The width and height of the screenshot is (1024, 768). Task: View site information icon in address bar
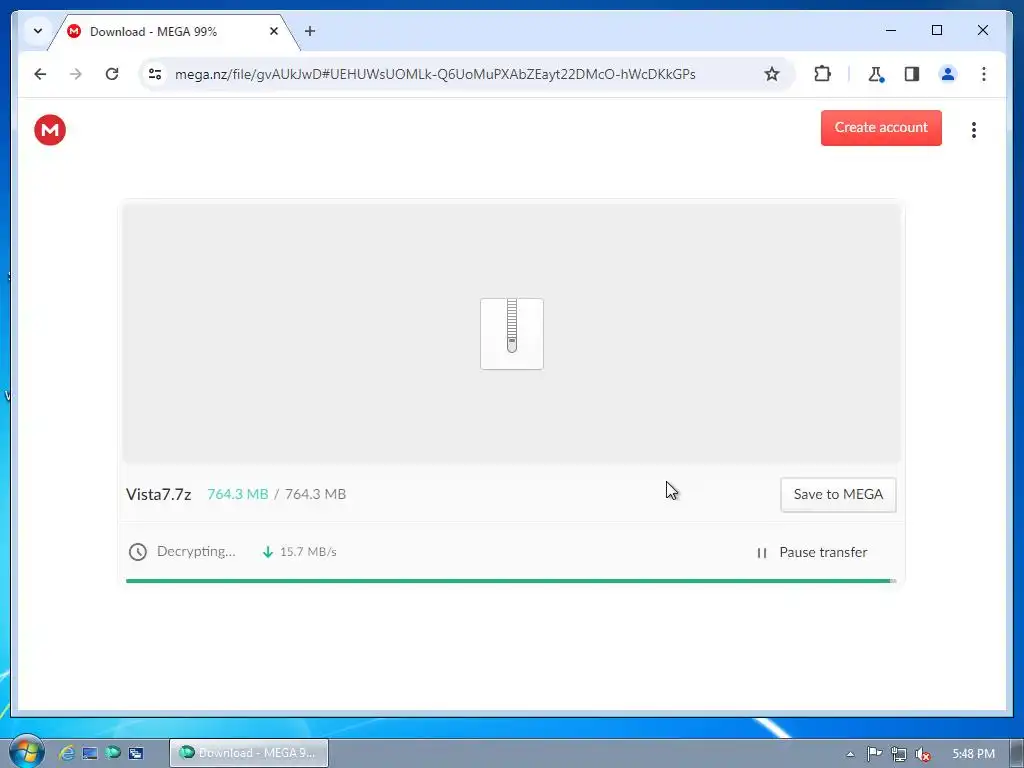point(155,74)
